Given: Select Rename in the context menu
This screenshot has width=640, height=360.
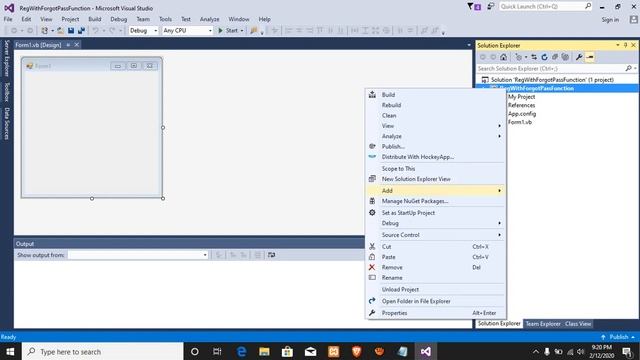Looking at the screenshot, I should click(436, 278).
